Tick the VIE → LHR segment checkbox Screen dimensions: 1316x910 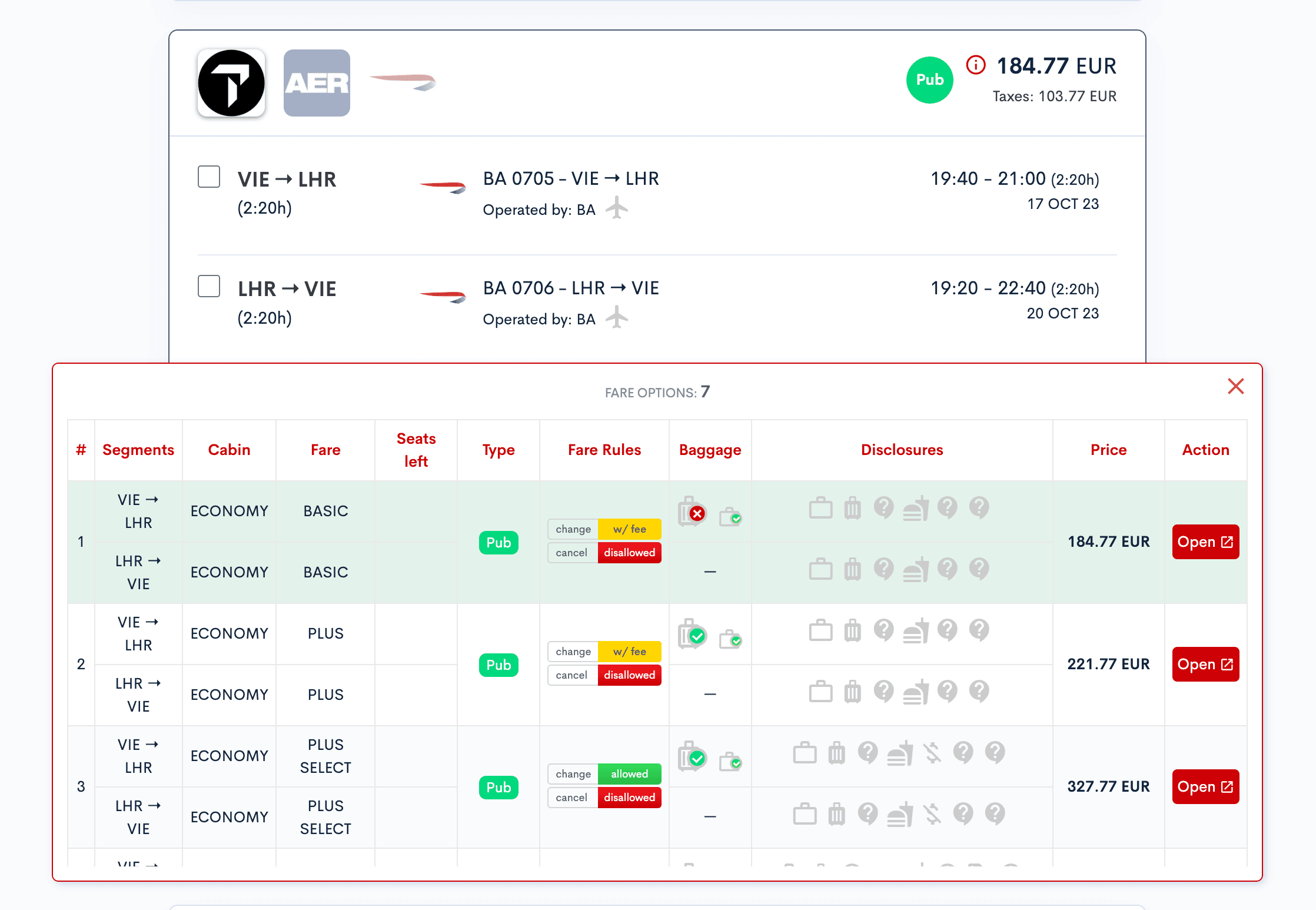point(209,177)
